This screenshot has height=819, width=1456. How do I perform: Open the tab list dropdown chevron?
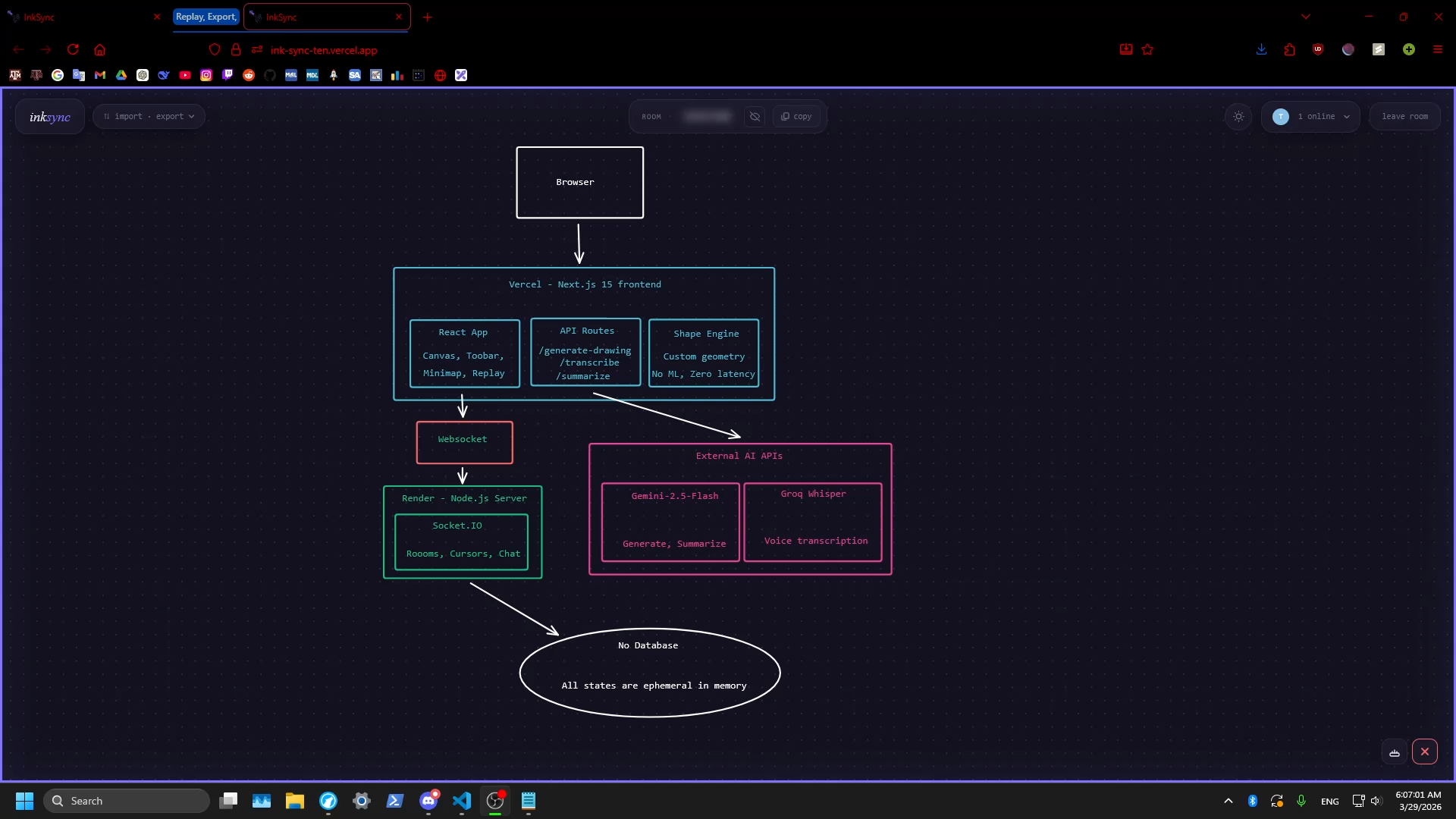[x=1306, y=17]
